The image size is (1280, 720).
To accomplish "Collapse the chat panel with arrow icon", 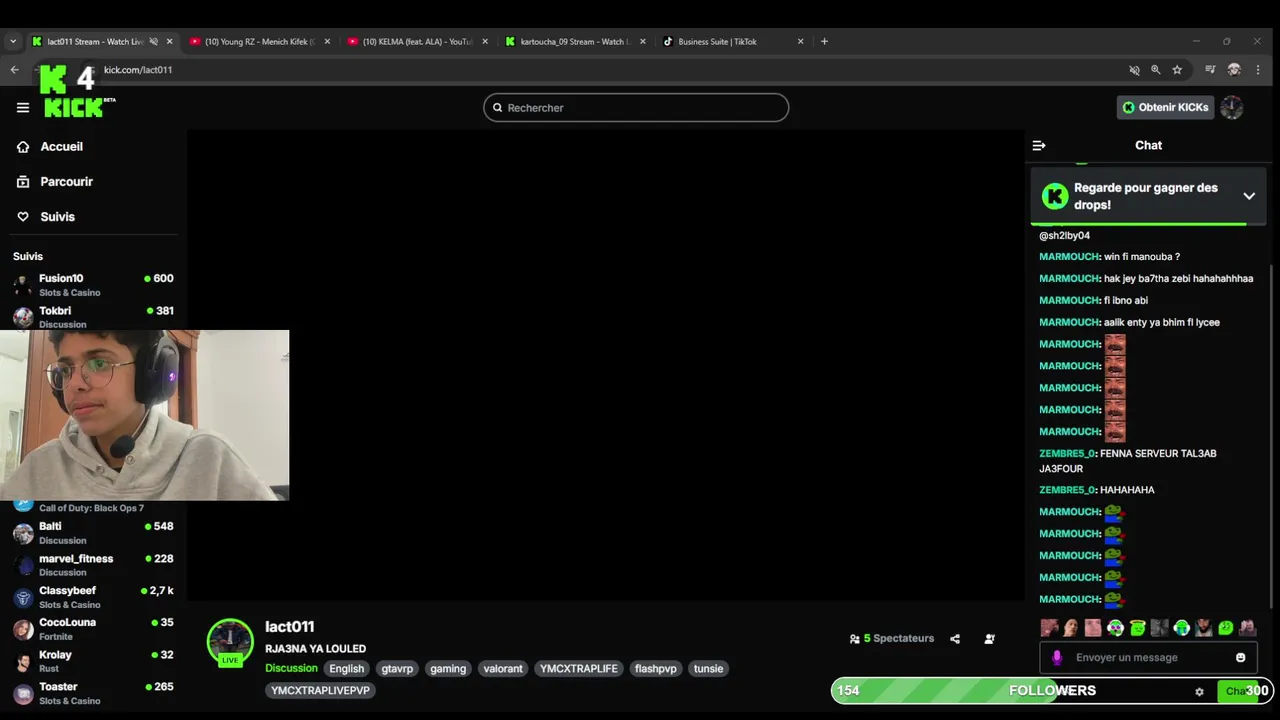I will pos(1039,145).
